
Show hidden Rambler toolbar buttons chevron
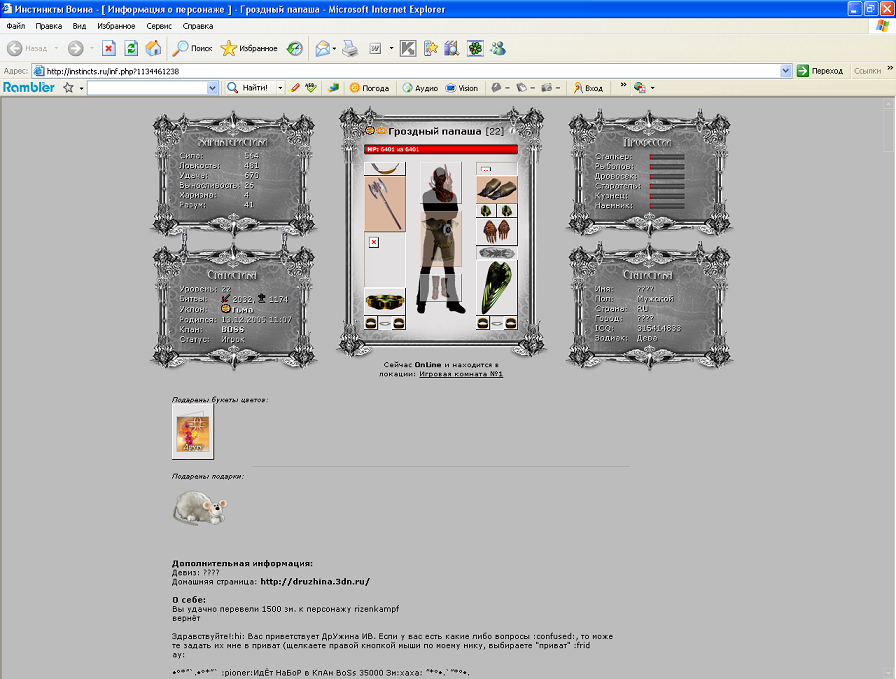[x=623, y=85]
